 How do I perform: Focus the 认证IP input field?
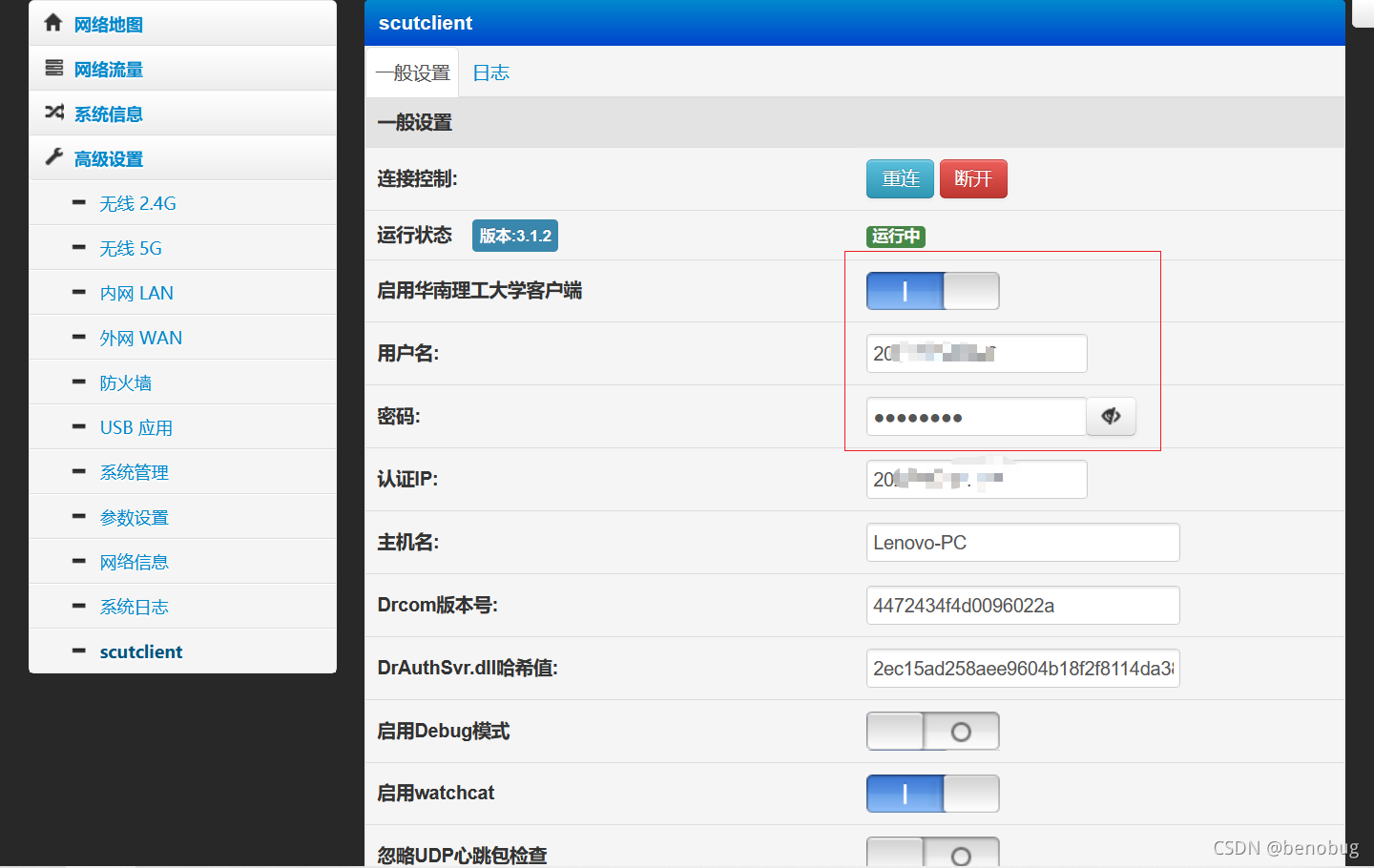click(976, 479)
